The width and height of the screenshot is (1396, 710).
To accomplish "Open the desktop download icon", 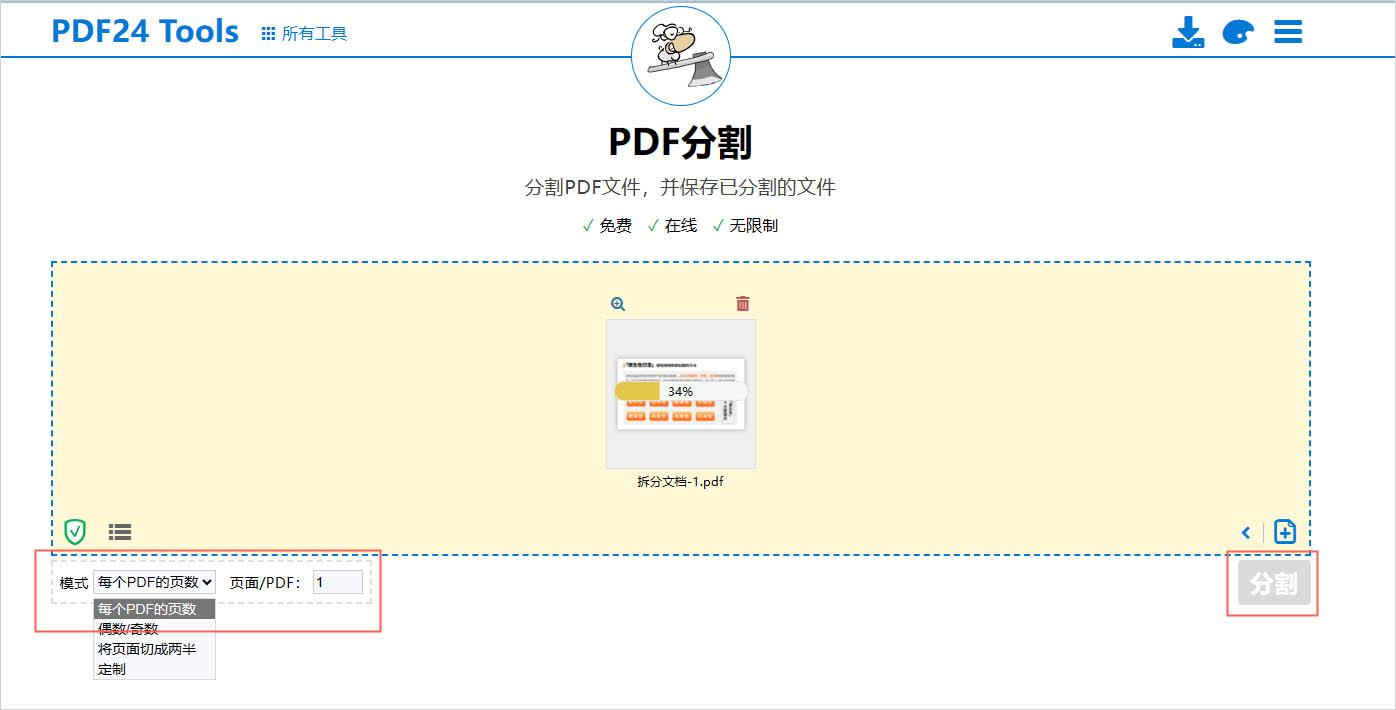I will tap(1188, 32).
